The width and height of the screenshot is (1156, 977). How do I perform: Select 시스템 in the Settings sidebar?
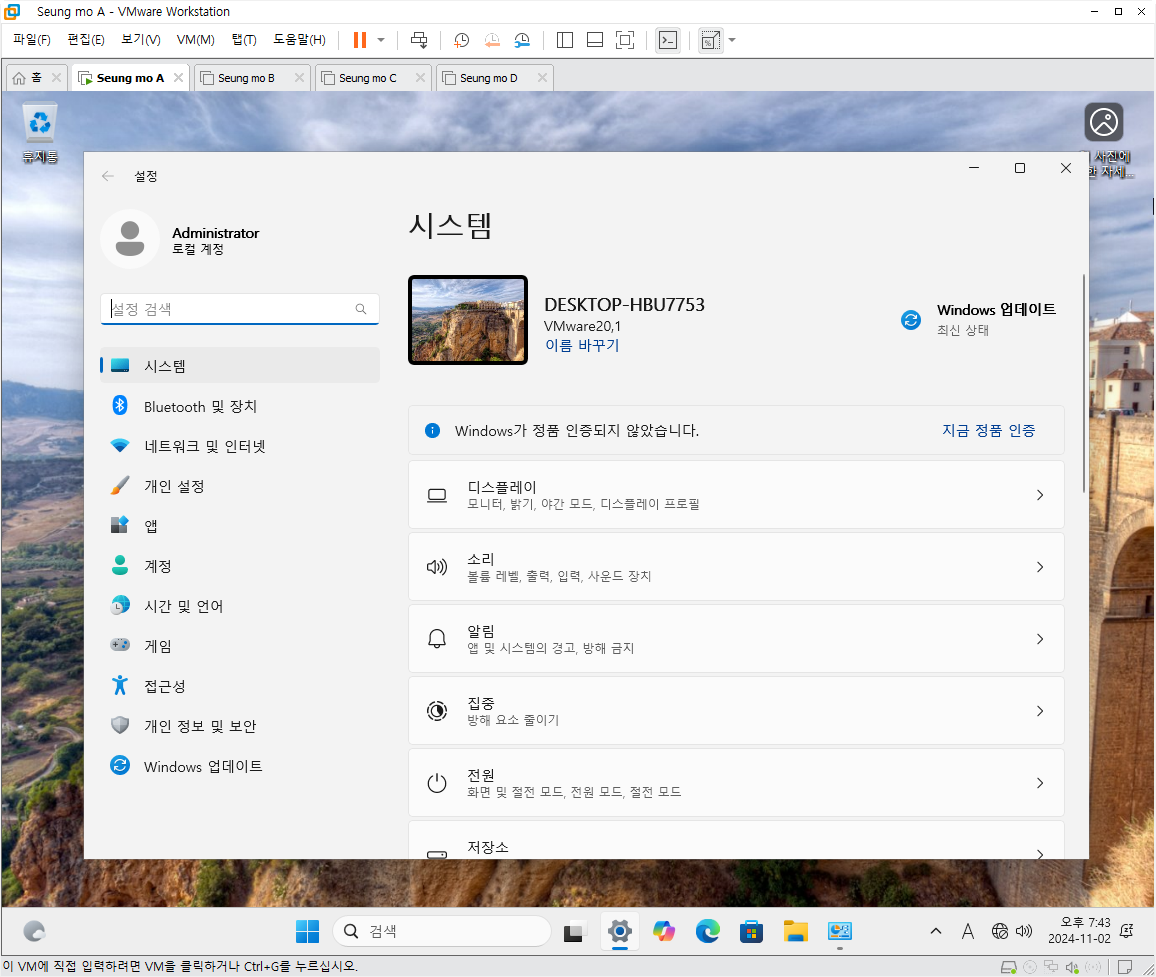click(x=240, y=366)
